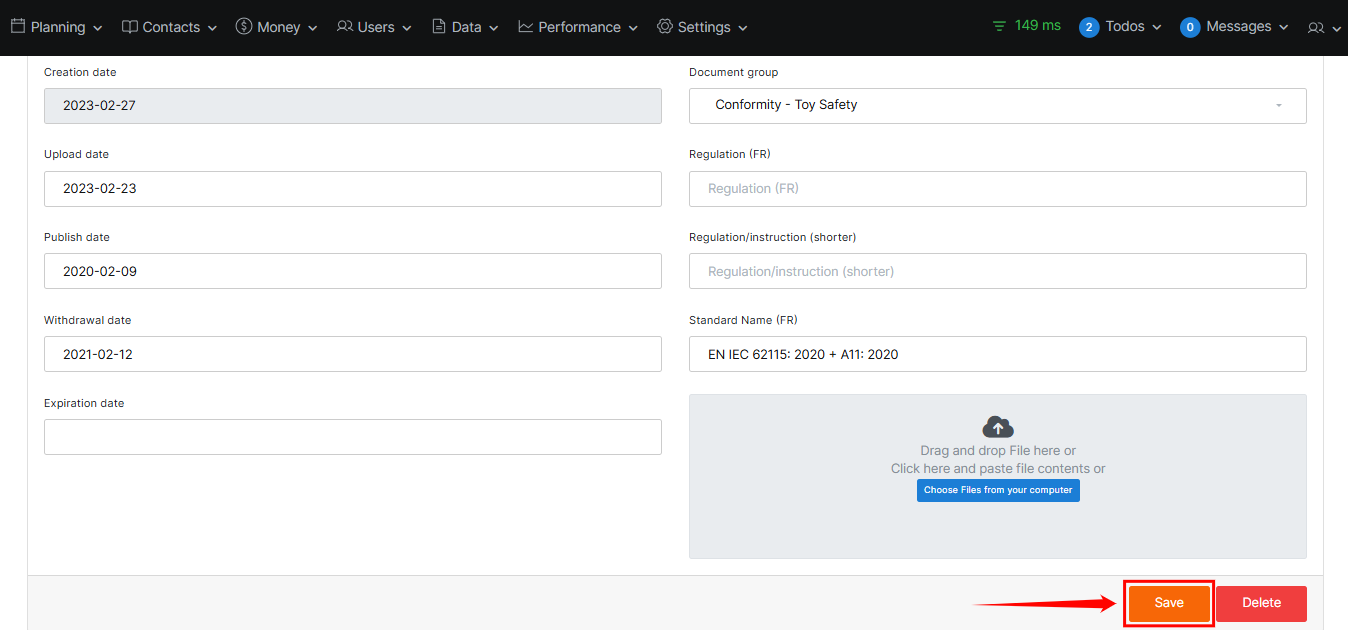Click the Settings gear icon
This screenshot has height=630, width=1348.
pyautogui.click(x=665, y=27)
